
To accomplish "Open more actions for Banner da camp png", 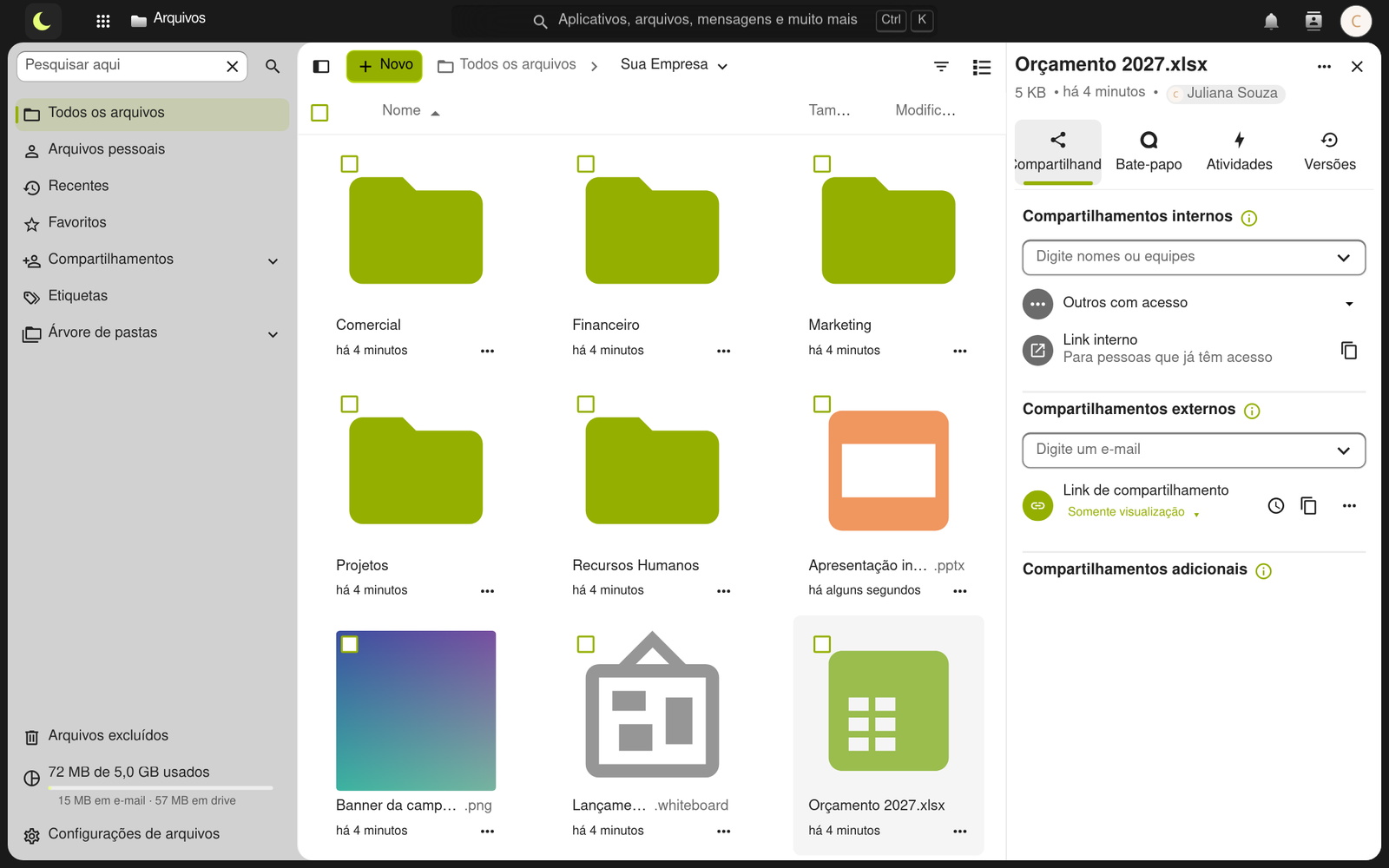I will pyautogui.click(x=487, y=831).
